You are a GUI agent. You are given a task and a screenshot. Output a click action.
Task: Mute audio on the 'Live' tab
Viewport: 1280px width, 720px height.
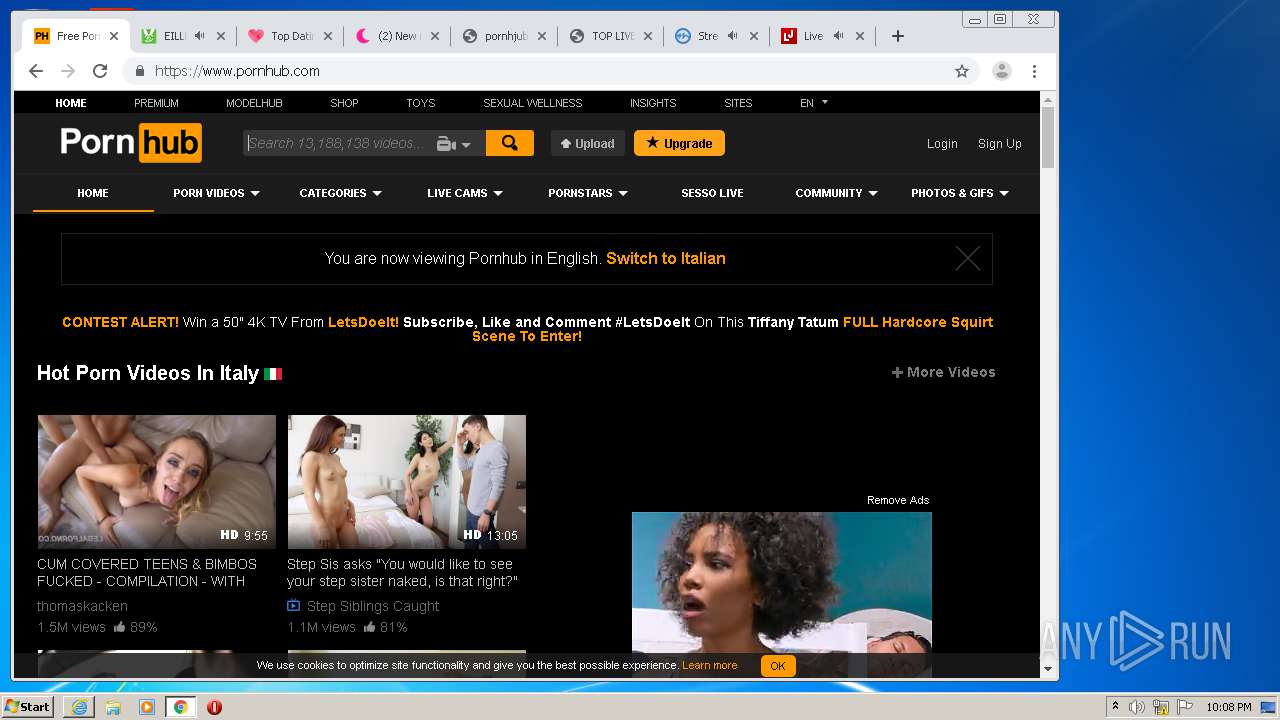(838, 36)
